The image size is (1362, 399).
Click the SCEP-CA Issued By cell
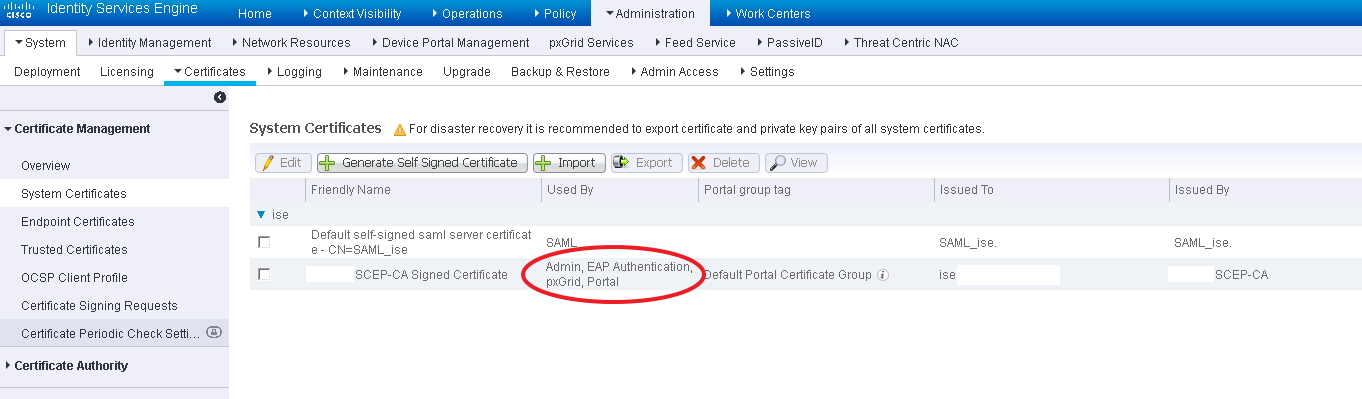pyautogui.click(x=1241, y=274)
